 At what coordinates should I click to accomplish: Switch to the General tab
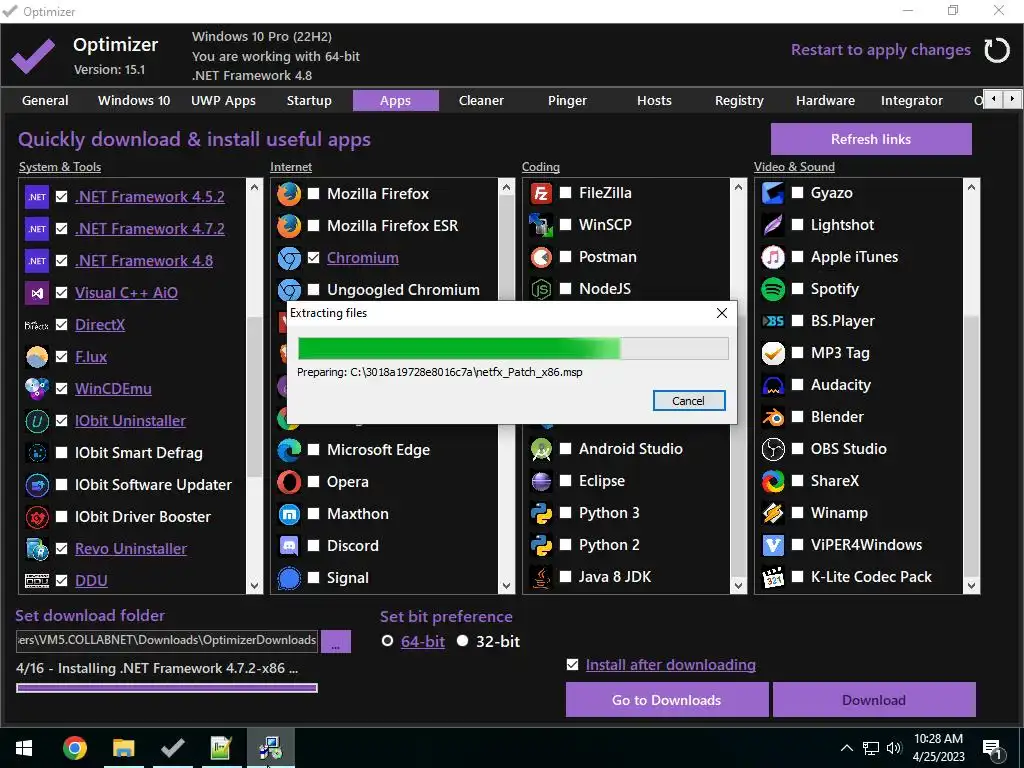45,101
